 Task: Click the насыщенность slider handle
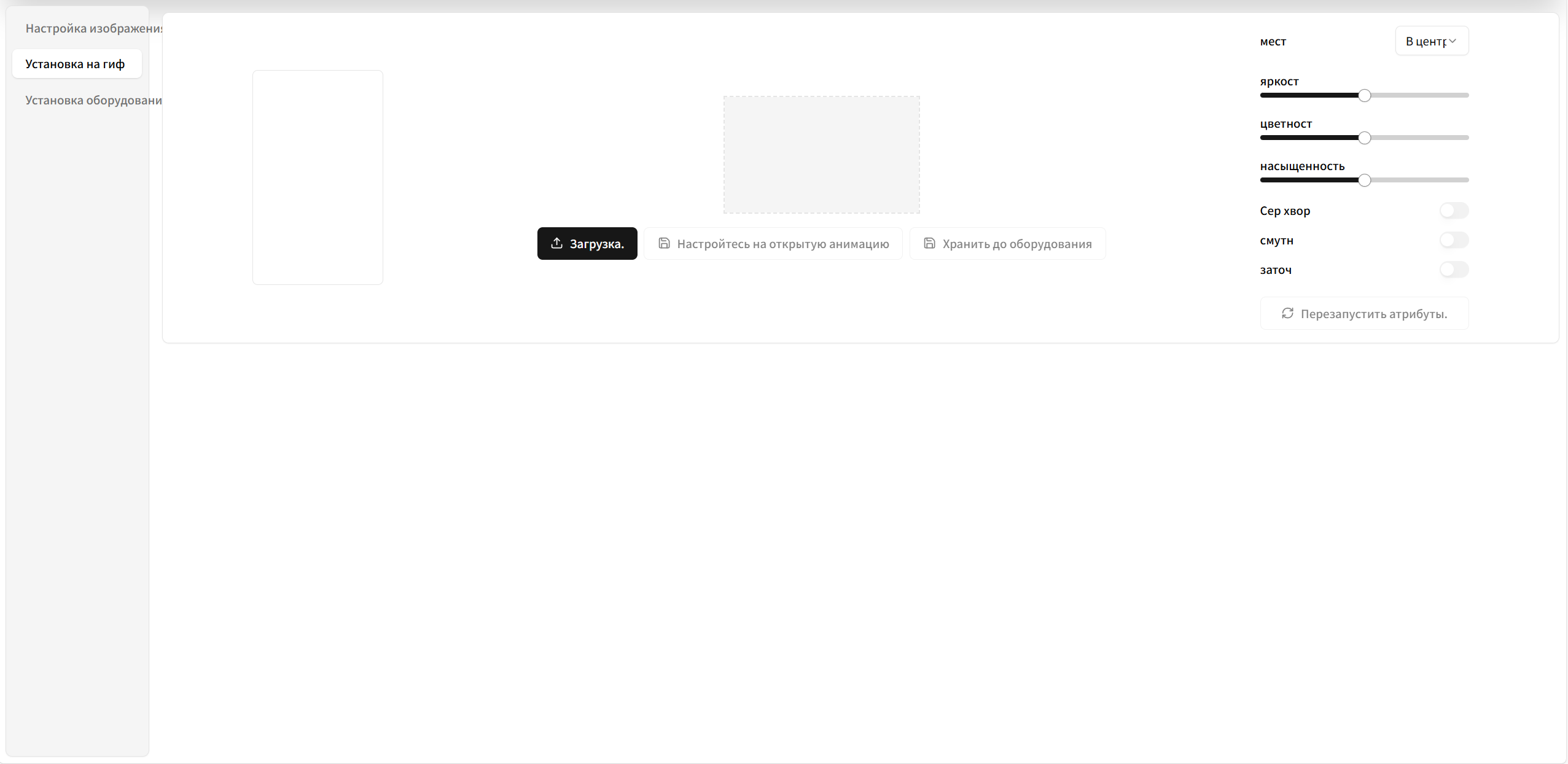(1364, 180)
